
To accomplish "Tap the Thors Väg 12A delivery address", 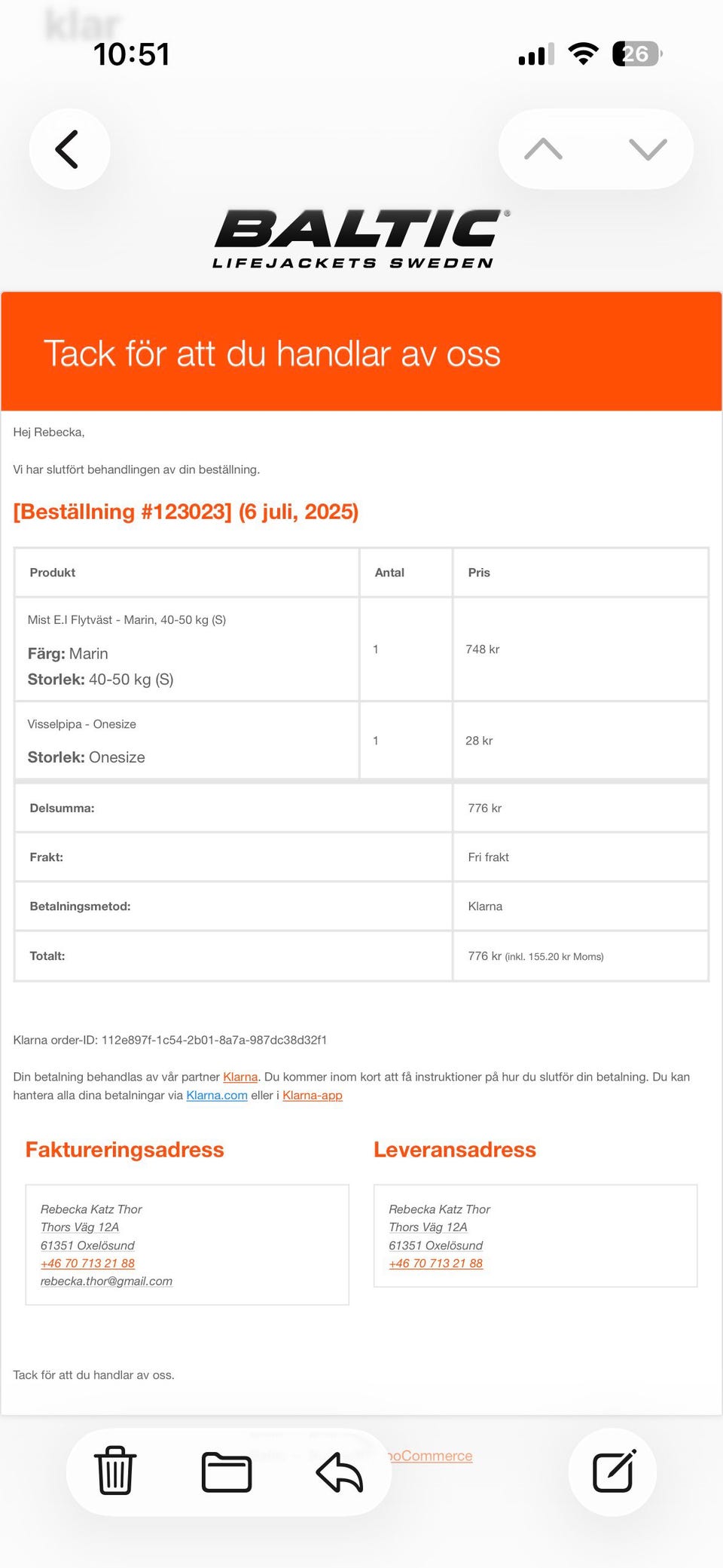I will click(x=428, y=1227).
